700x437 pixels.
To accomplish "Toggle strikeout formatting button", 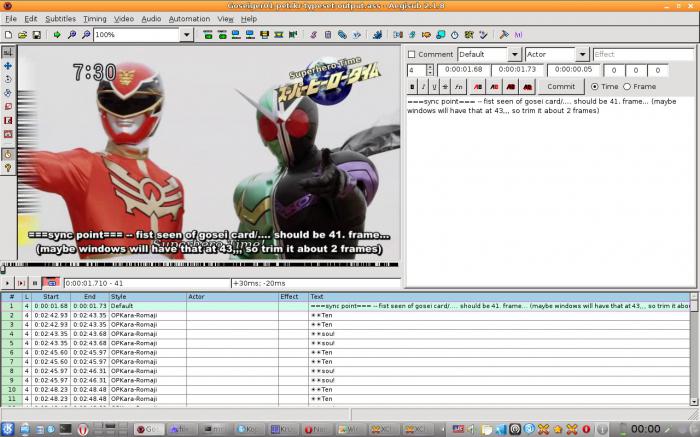I will 445,87.
